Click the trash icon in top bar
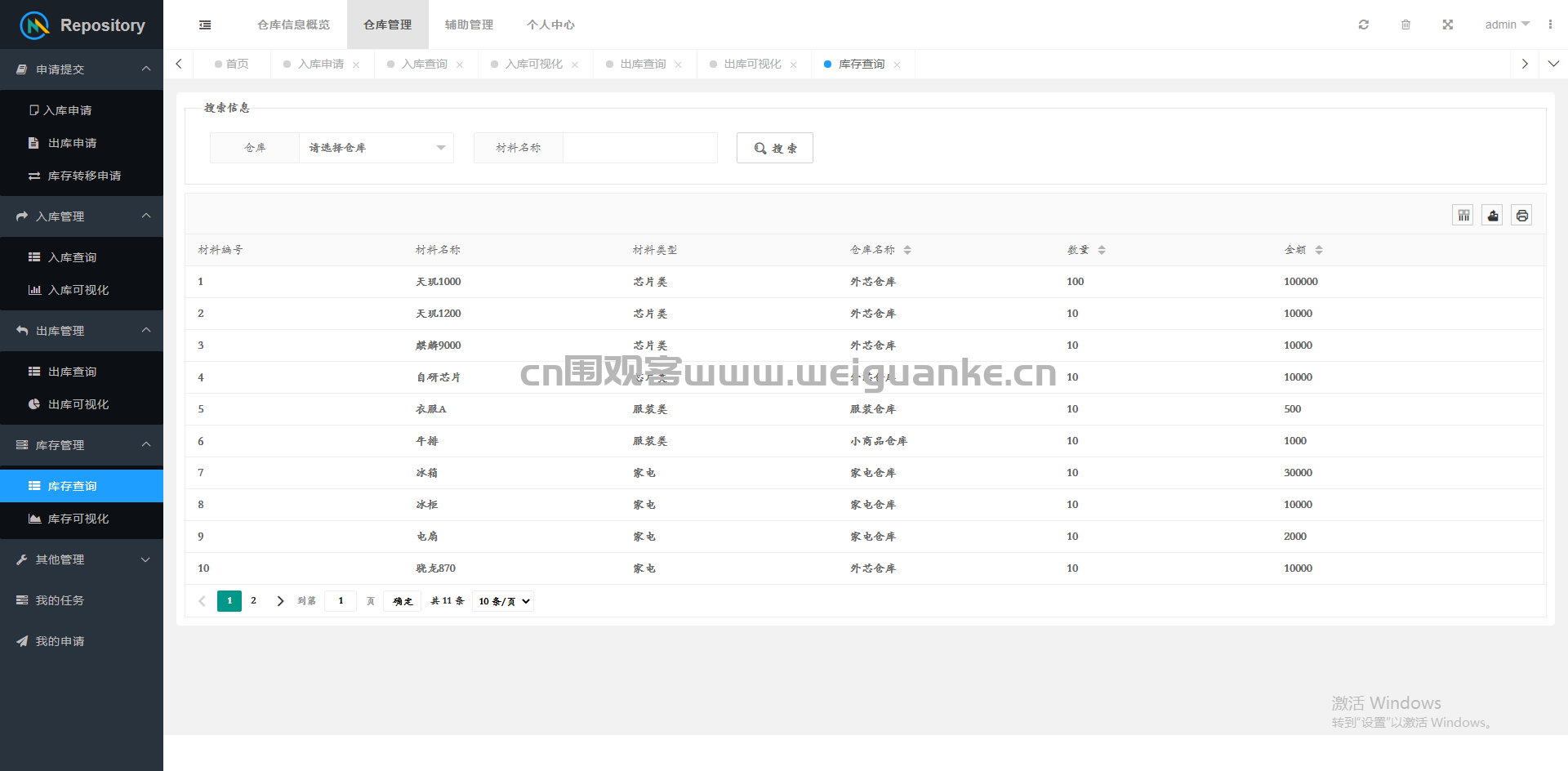The height and width of the screenshot is (771, 1568). (1405, 25)
